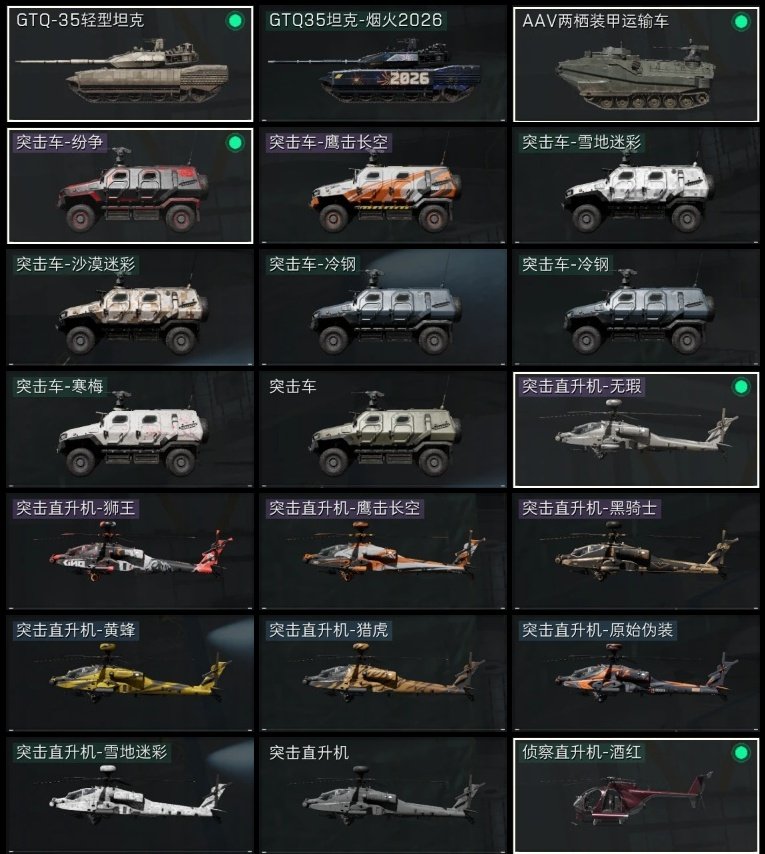Click the green dot on GTQ-35轻型坦克

click(235, 21)
